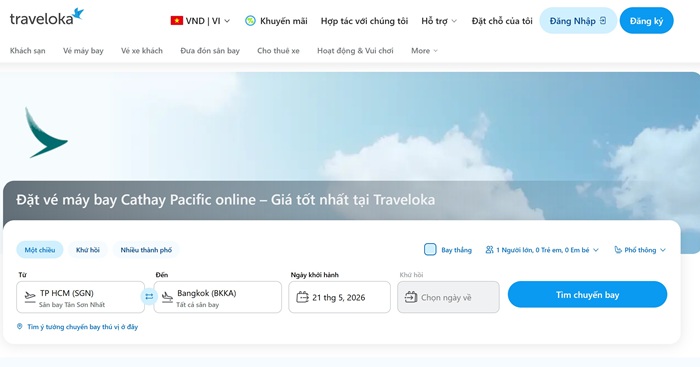Click the departure calendar icon
This screenshot has width=700, height=367.
pyautogui.click(x=302, y=297)
